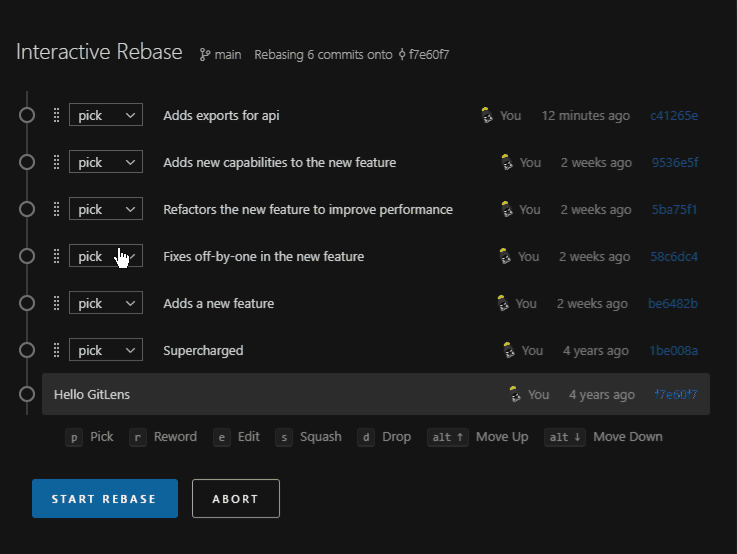Click drag handle for "Adds a new feature"

coord(56,303)
